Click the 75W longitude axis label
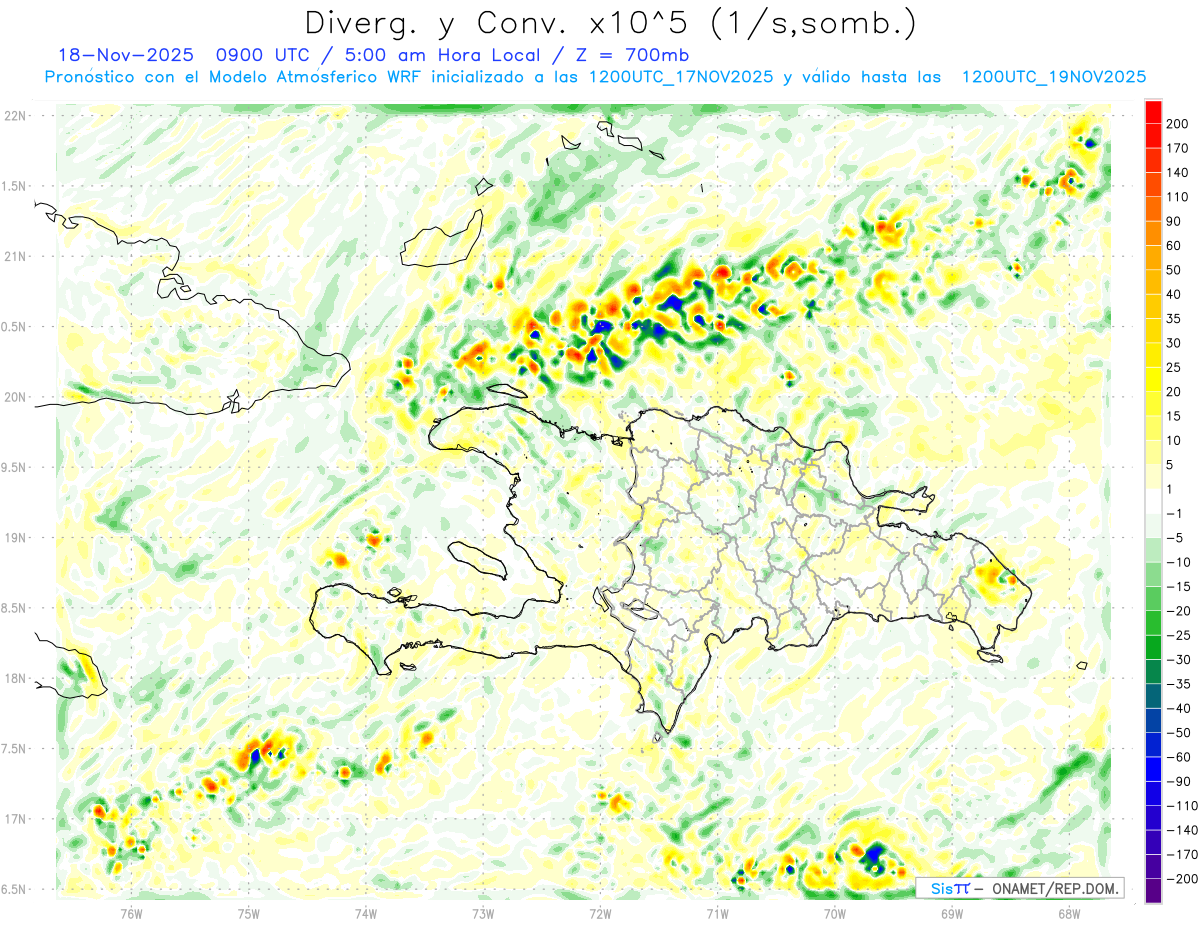Screen dimensions: 1200x927 point(249,912)
